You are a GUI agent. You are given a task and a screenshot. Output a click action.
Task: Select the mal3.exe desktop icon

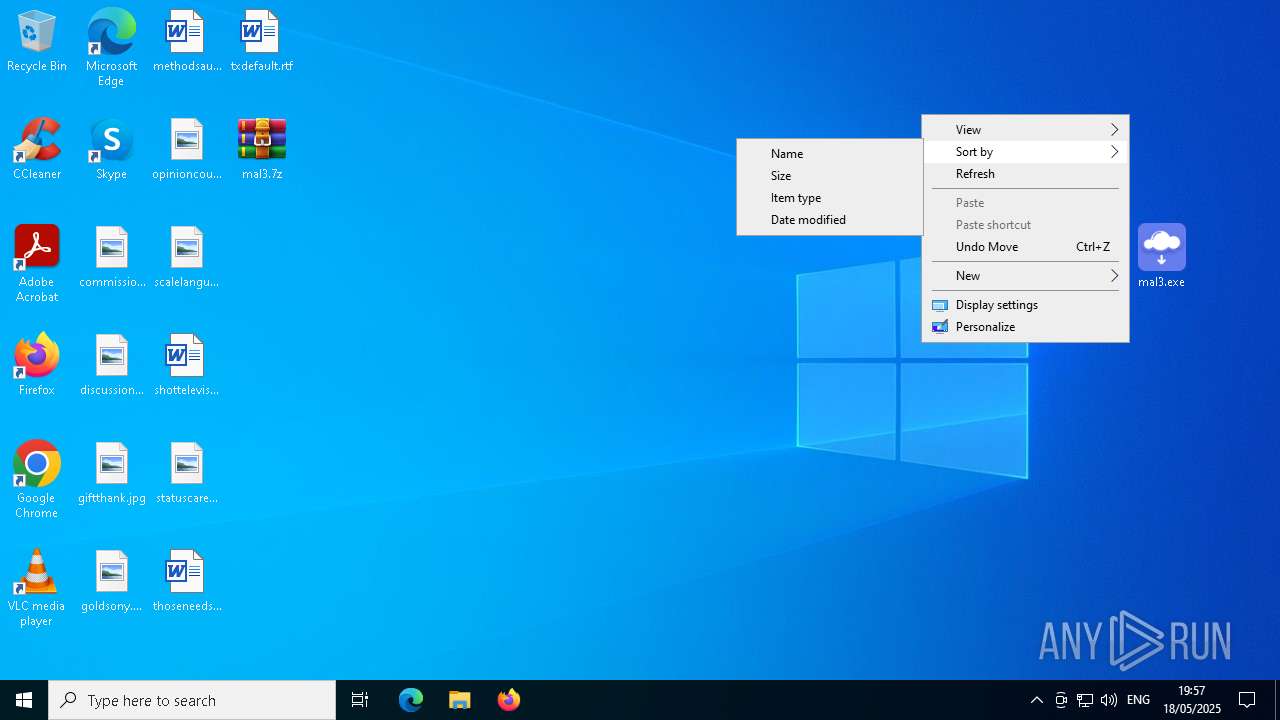(x=1161, y=257)
